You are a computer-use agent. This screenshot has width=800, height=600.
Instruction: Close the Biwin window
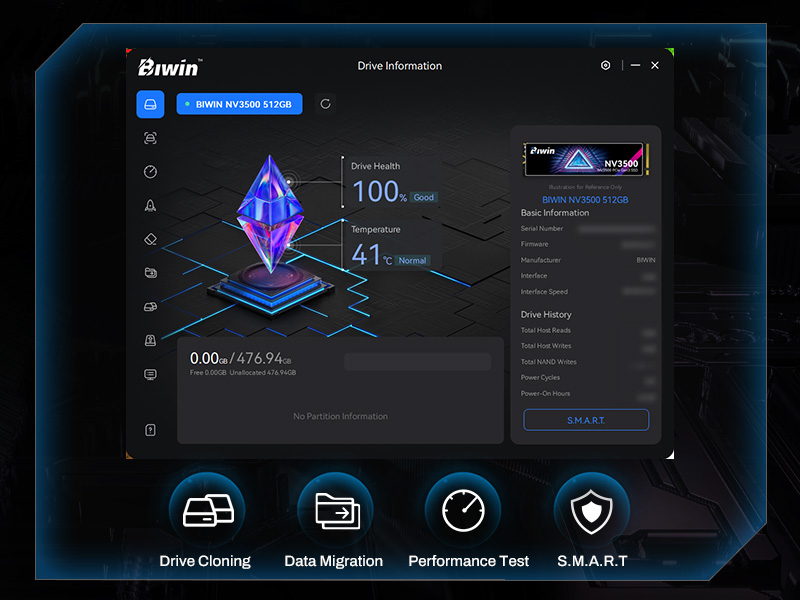tap(655, 65)
